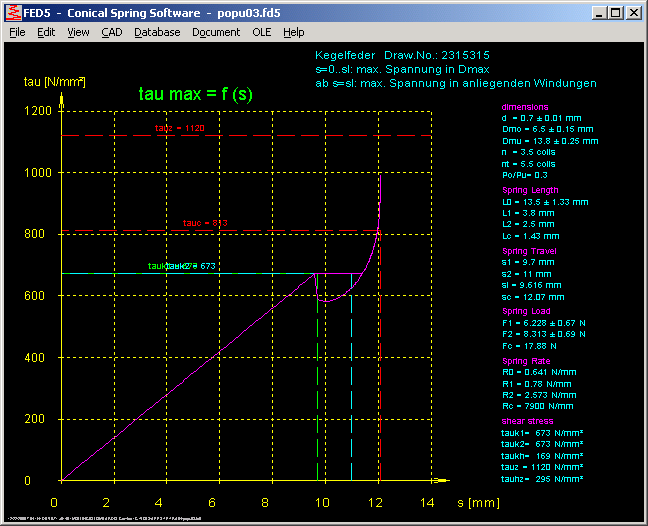648x526 pixels.
Task: Open the Edit menu
Action: click(x=46, y=32)
